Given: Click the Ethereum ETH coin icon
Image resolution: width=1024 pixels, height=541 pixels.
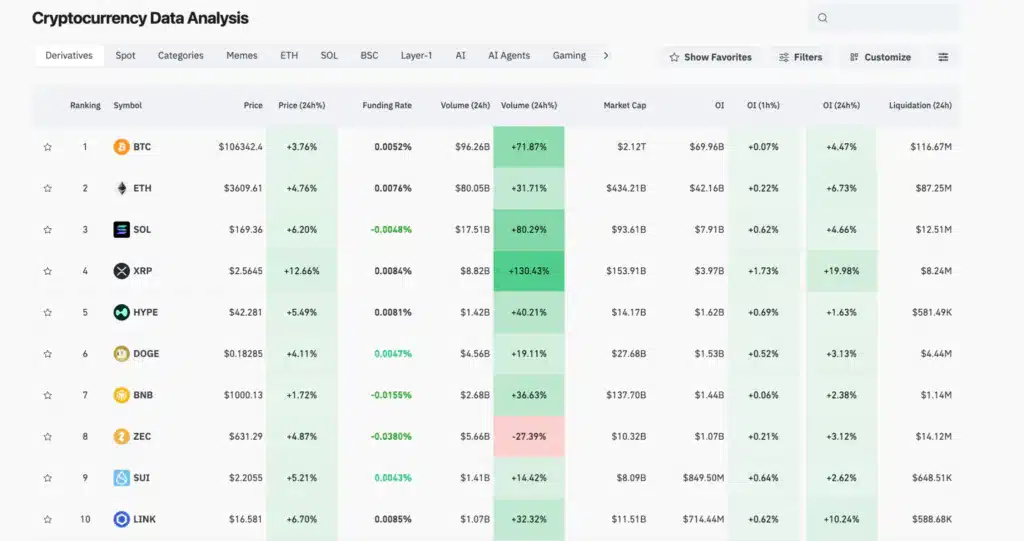Looking at the screenshot, I should [121, 188].
